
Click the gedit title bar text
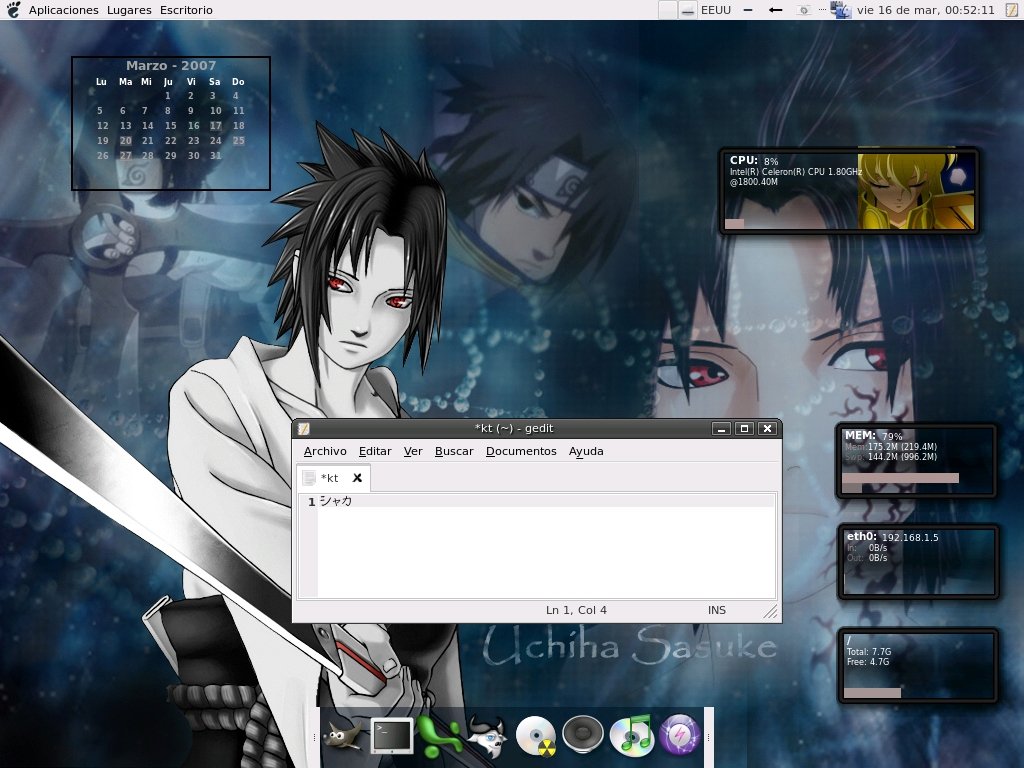coord(514,428)
